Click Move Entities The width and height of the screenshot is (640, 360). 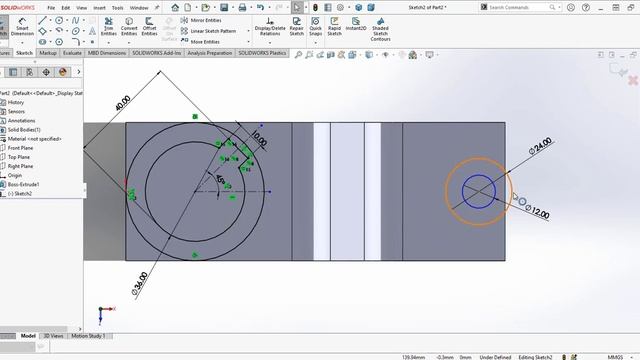tap(200, 42)
